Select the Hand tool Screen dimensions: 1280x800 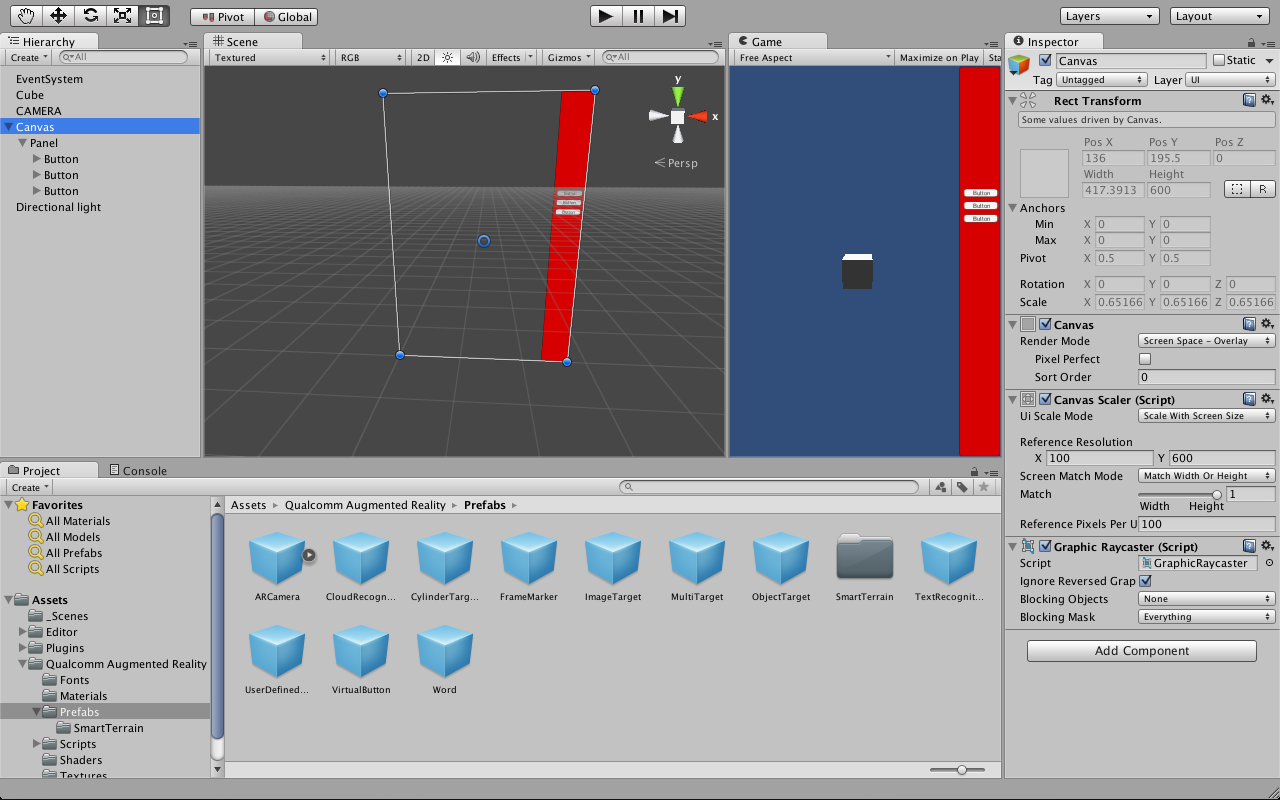(x=26, y=15)
